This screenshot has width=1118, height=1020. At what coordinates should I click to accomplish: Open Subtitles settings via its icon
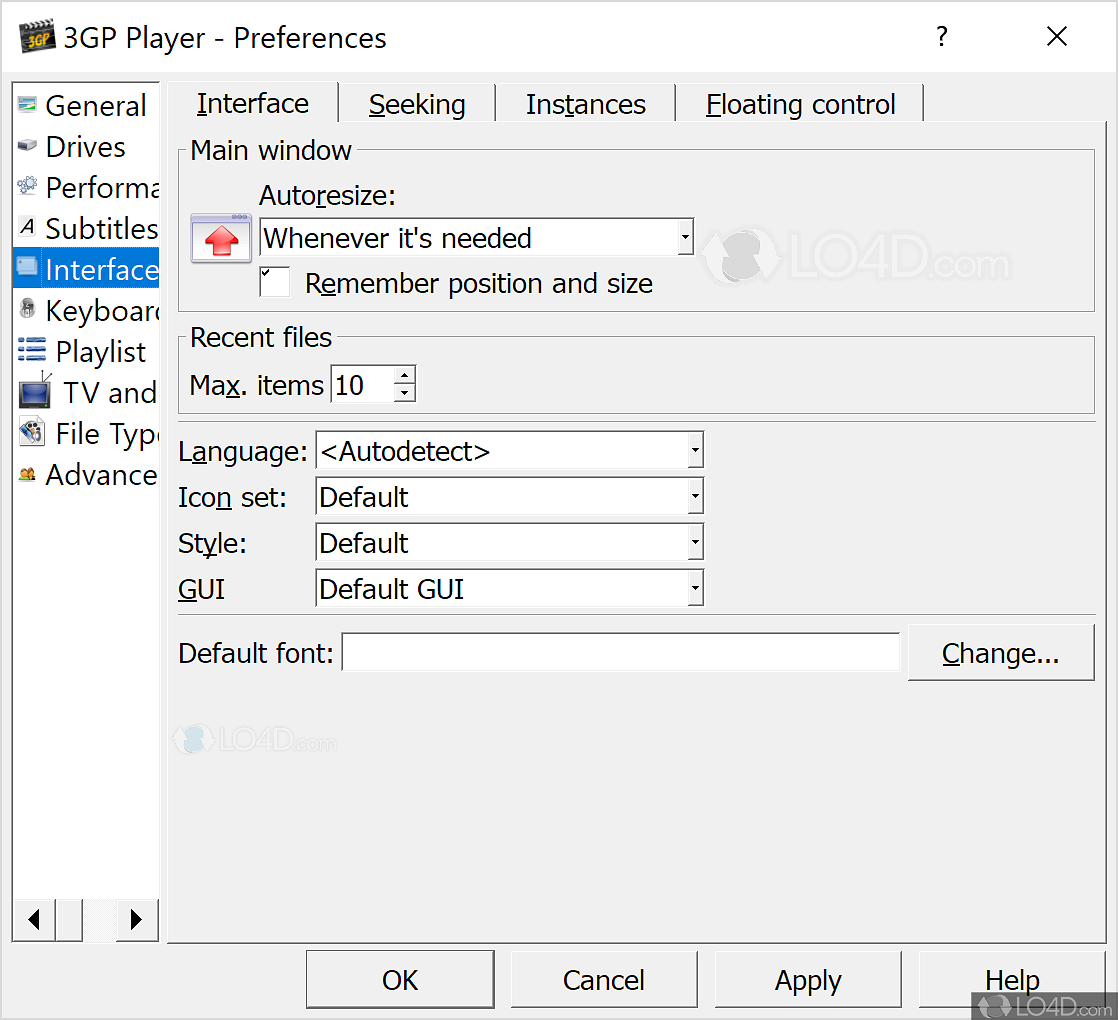27,228
